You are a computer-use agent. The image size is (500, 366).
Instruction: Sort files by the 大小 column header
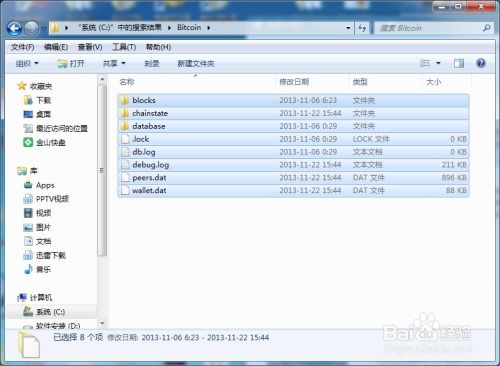434,82
